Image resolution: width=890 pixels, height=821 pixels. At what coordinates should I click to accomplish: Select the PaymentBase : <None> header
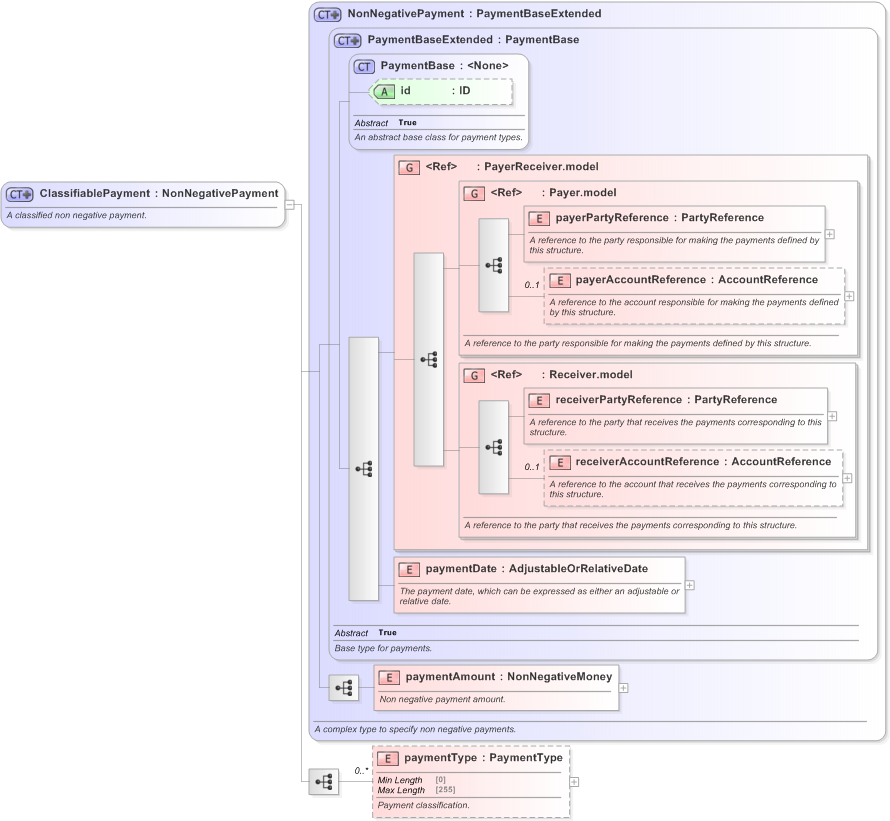click(x=444, y=66)
